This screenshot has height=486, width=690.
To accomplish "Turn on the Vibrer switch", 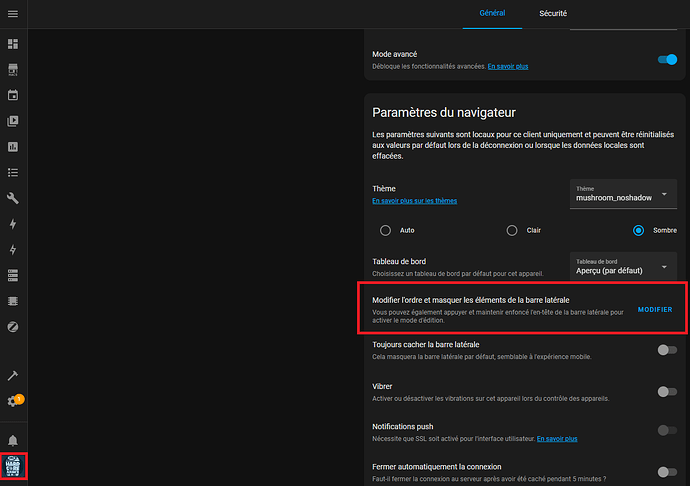I will click(x=667, y=391).
